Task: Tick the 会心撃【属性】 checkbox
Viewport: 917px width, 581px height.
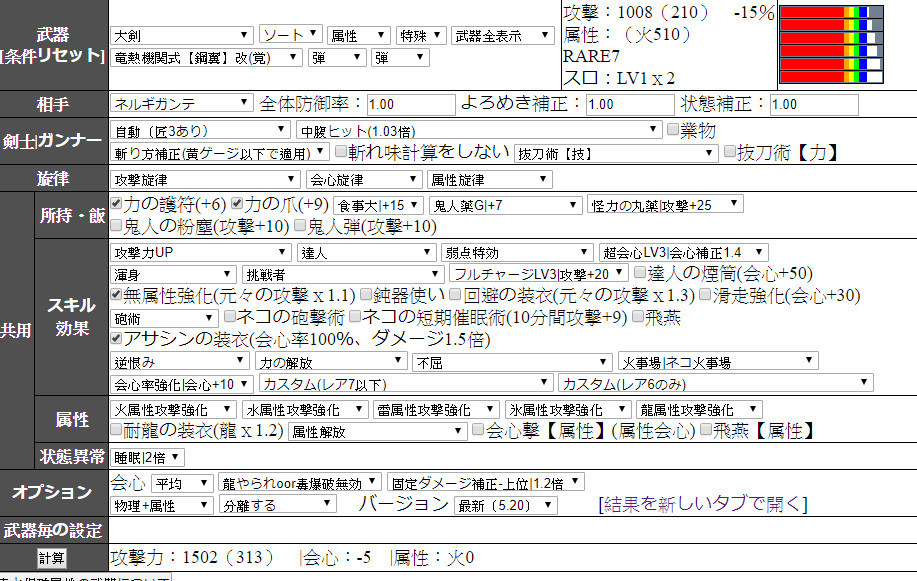Action: click(478, 430)
